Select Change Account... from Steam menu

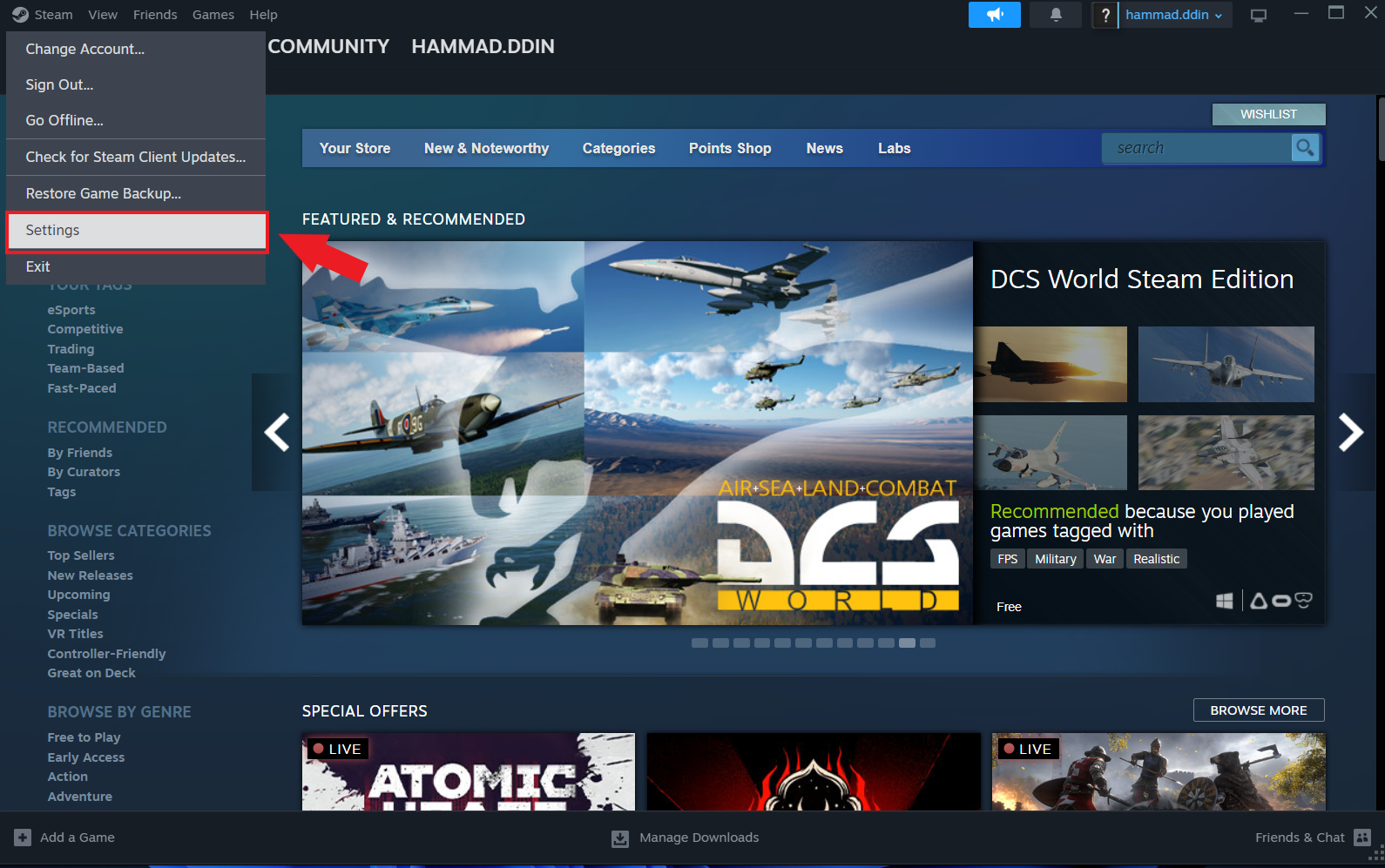coord(136,49)
